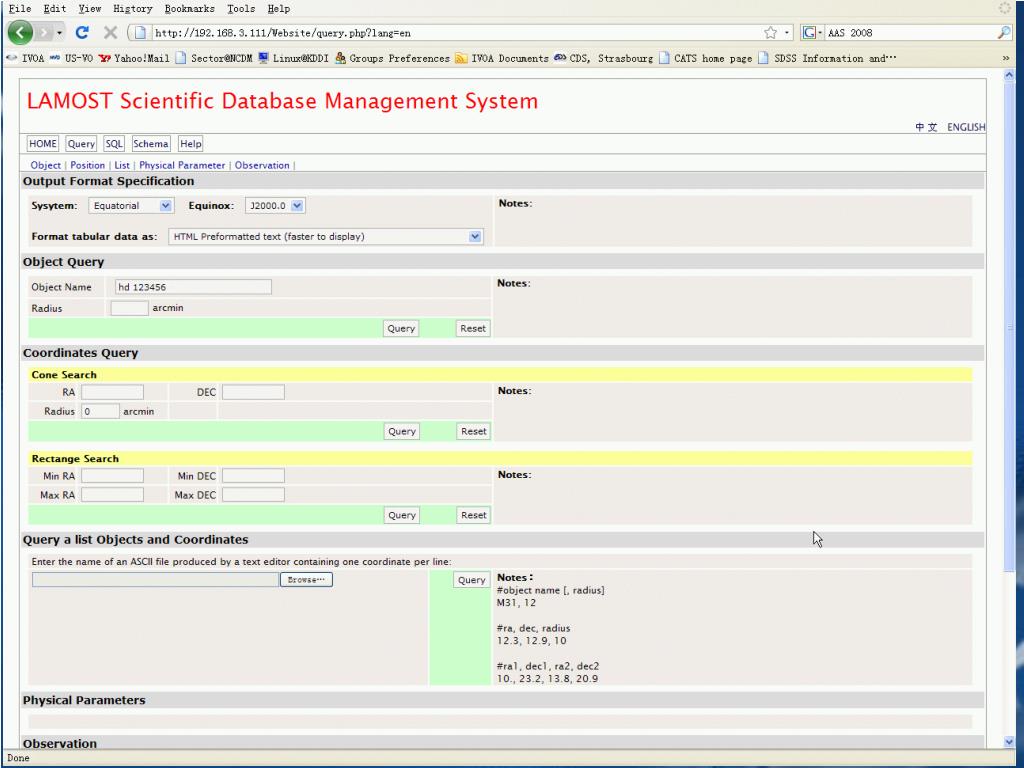Open the Bookmarks menu
This screenshot has width=1024, height=768.
pyautogui.click(x=189, y=8)
